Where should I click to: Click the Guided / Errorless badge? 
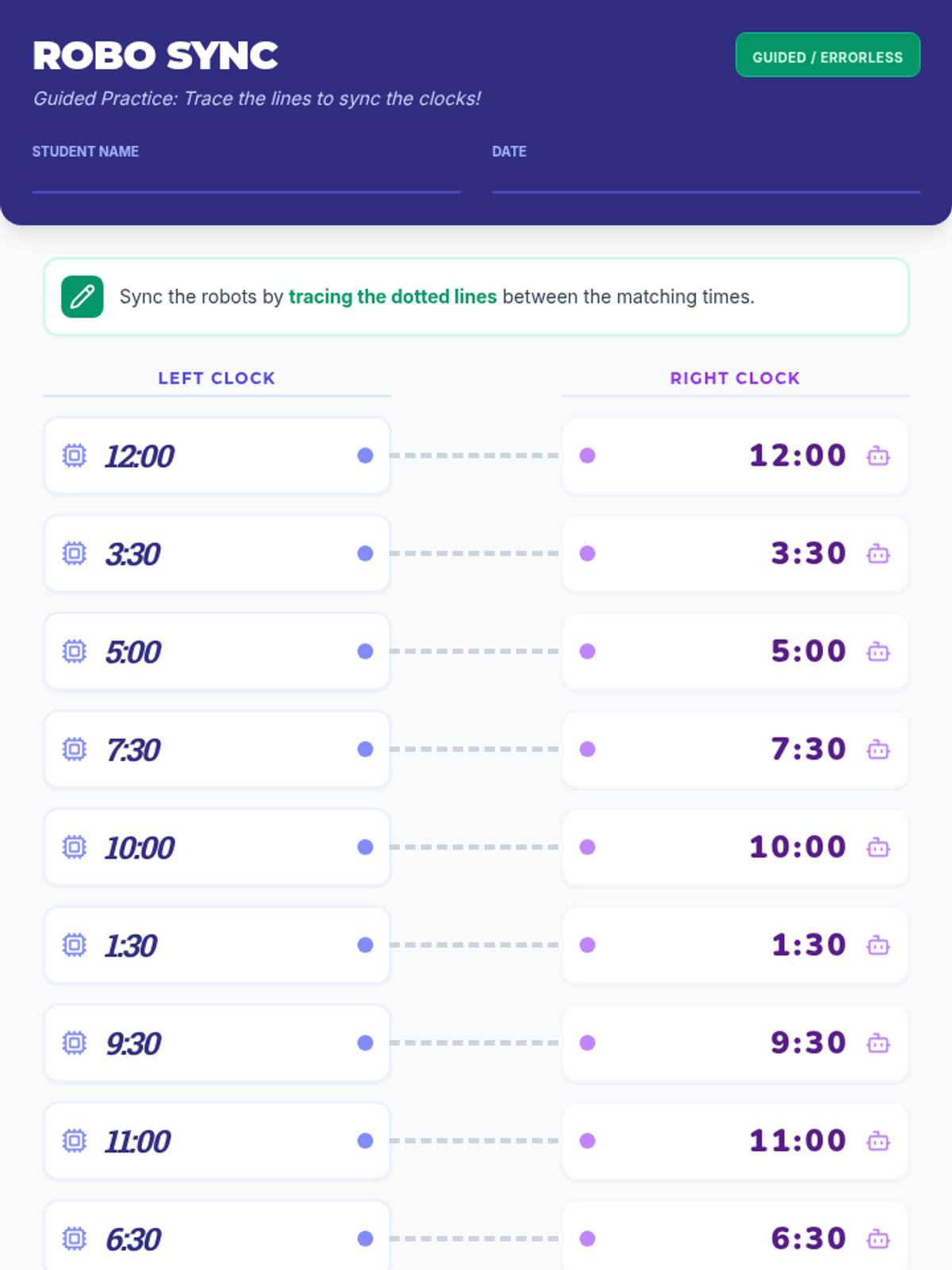coord(827,56)
